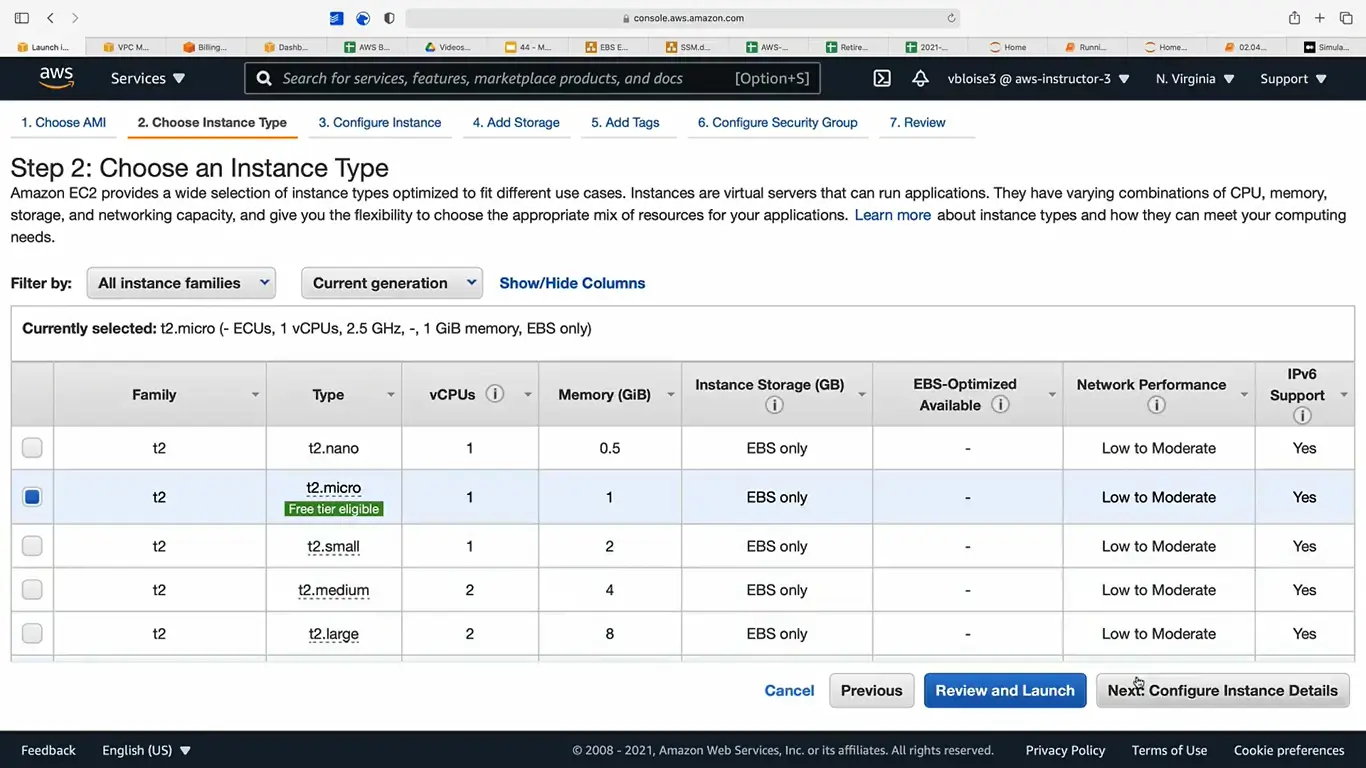Click the vCPUs column sort arrow
The image size is (1366, 768).
pos(528,395)
